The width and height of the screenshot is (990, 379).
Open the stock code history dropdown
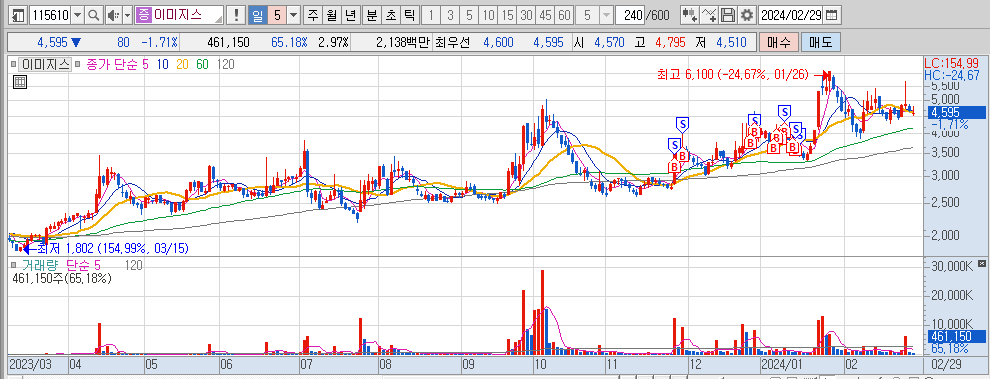(78, 15)
